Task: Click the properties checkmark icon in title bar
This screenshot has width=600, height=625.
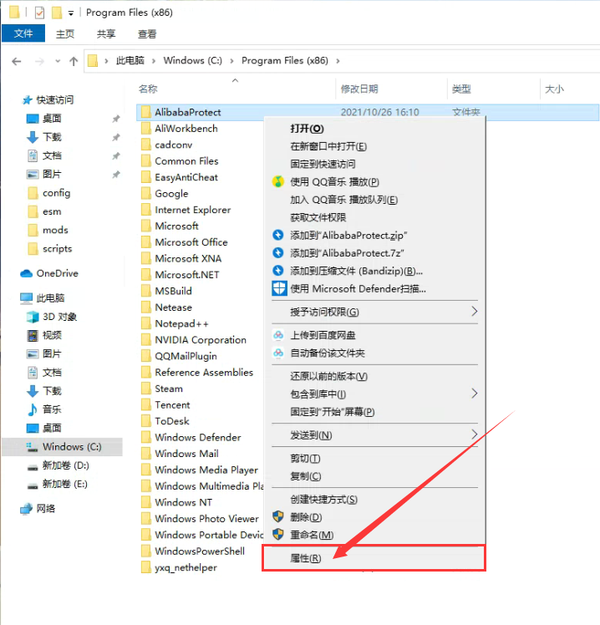Action: pos(39,13)
